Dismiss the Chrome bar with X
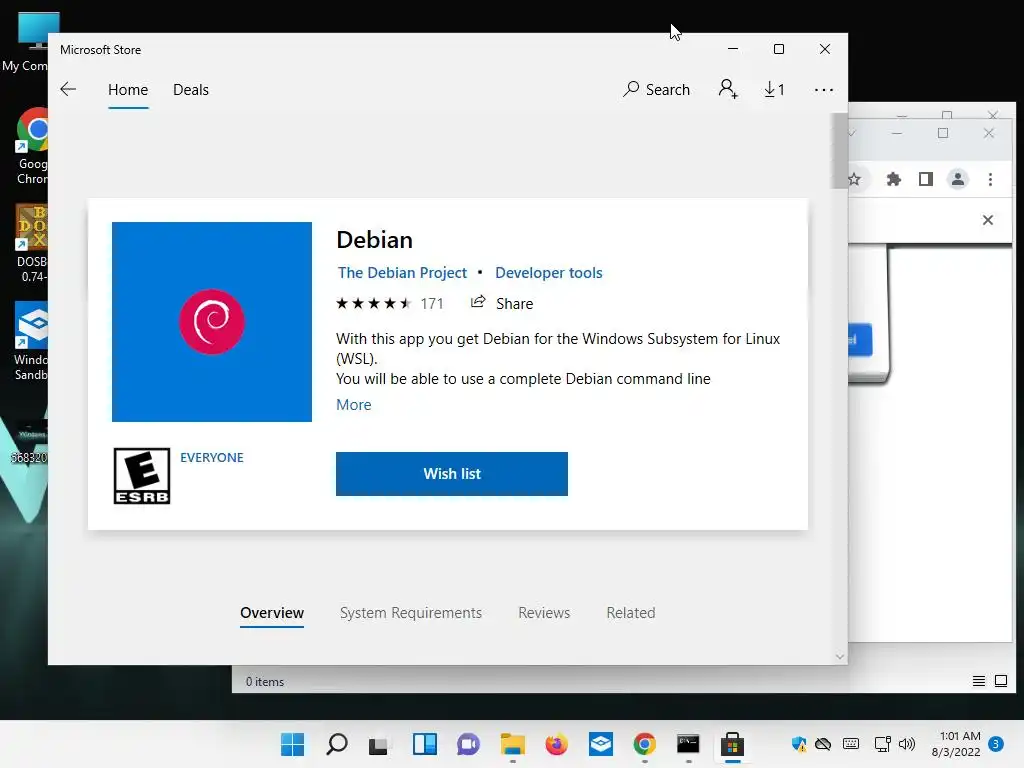The width and height of the screenshot is (1024, 768). [x=987, y=220]
